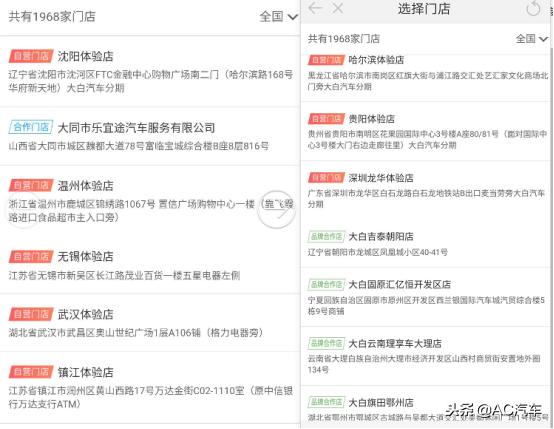Click the 自营门店 tag beside 无锡体验店

coord(31,257)
